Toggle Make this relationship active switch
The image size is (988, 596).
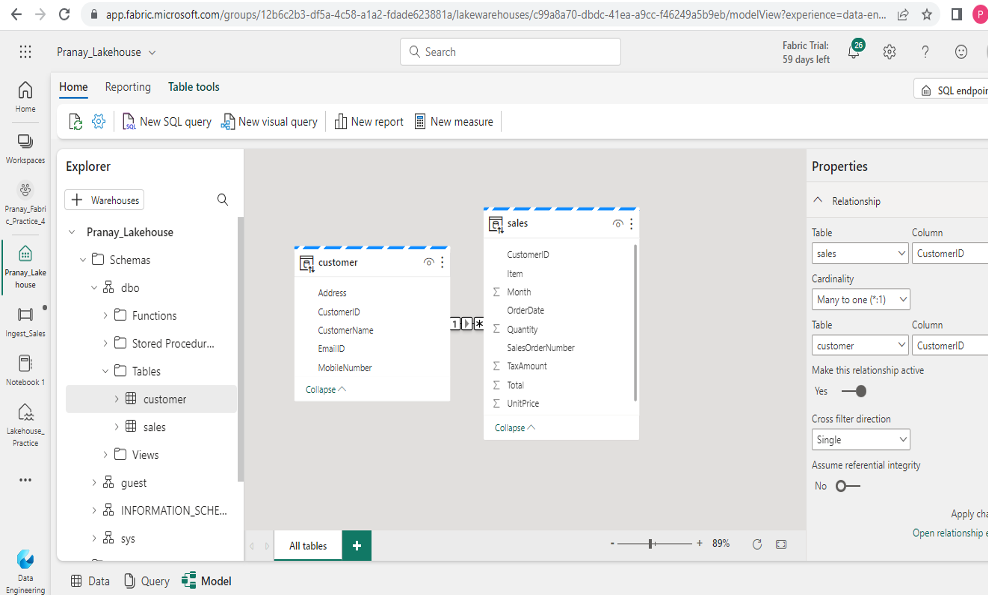(x=854, y=391)
